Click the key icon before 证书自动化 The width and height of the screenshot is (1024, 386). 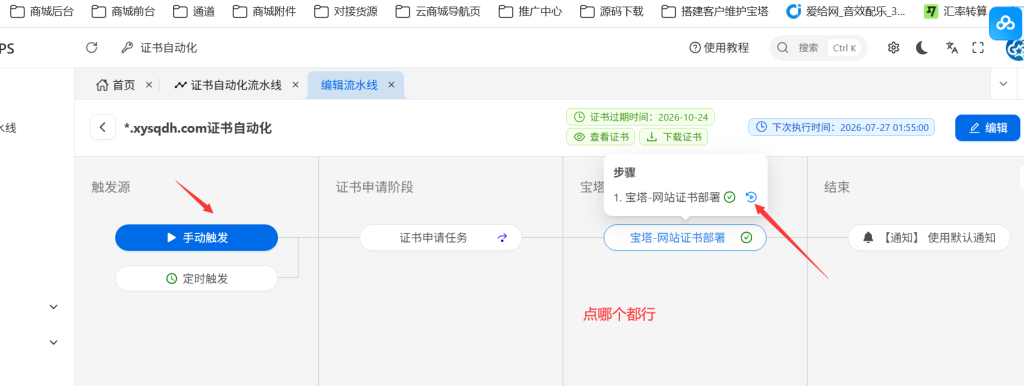pos(127,48)
